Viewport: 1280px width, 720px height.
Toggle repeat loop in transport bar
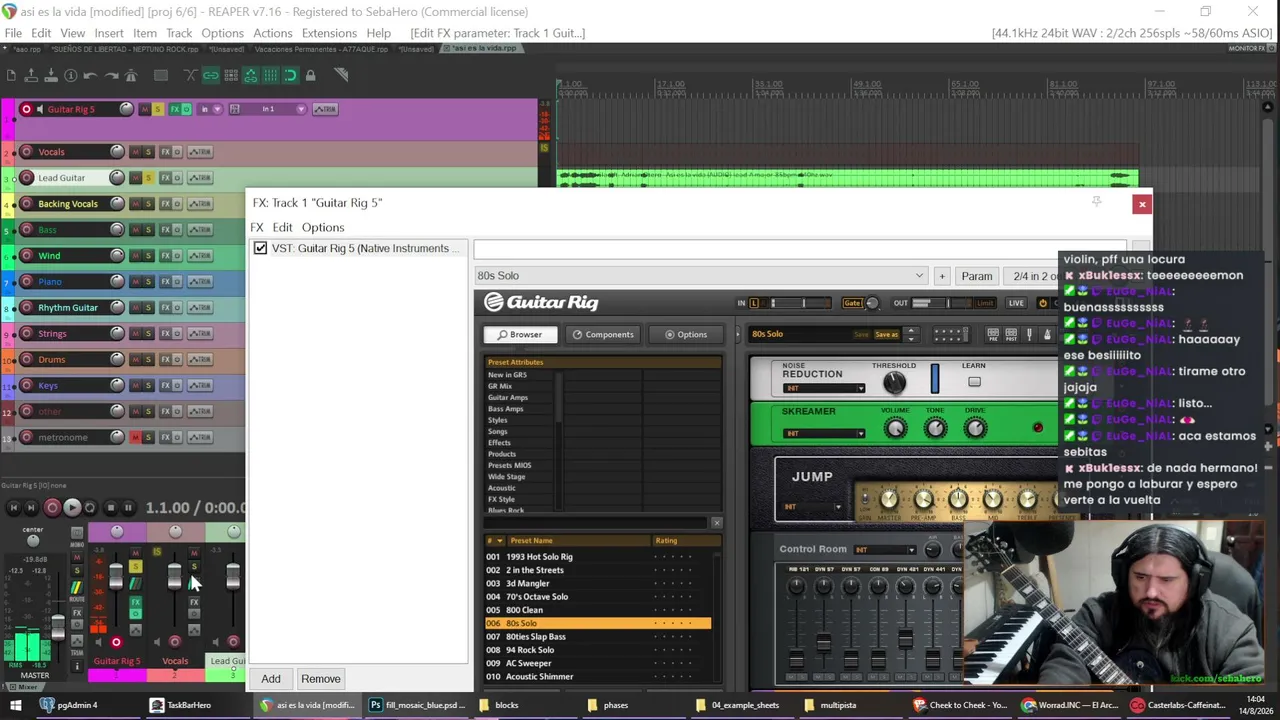(90, 508)
